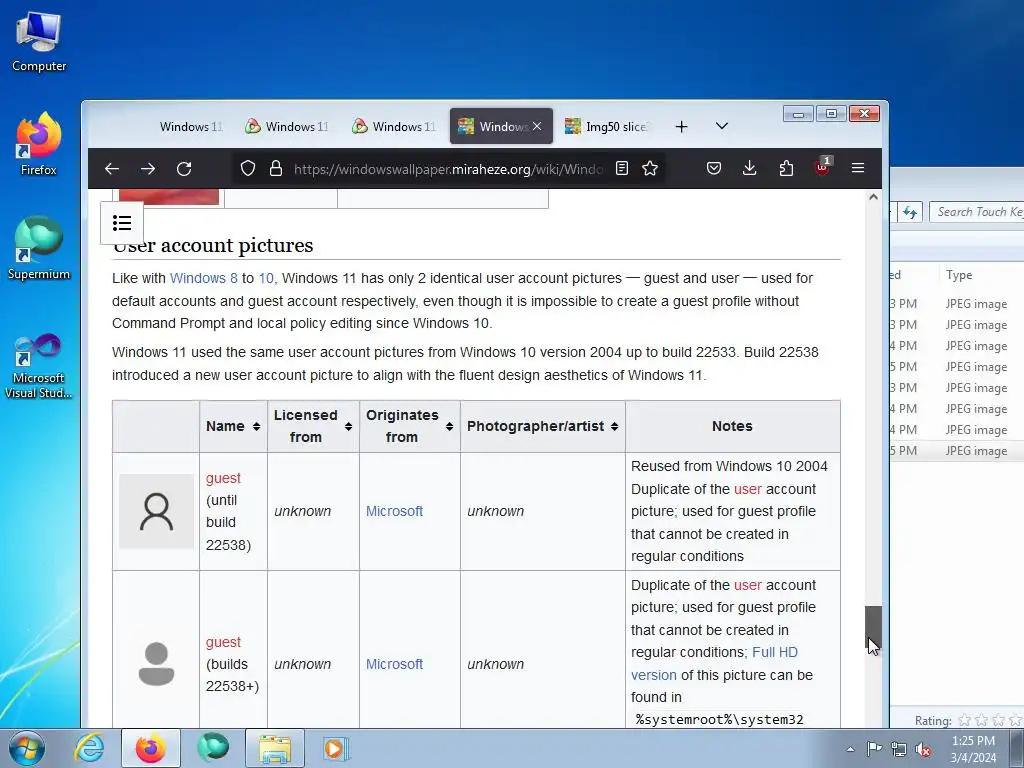Click the uBlock Origin icon

[822, 167]
